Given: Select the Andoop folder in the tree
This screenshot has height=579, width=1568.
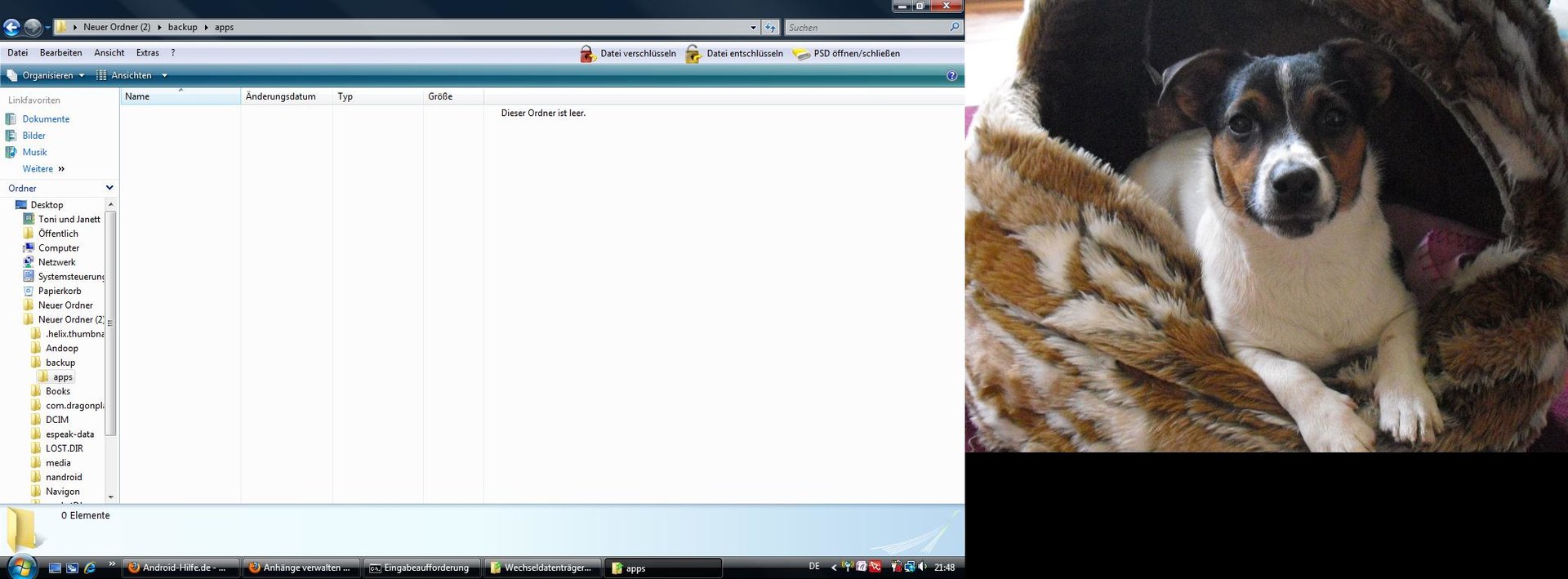Looking at the screenshot, I should coord(62,348).
